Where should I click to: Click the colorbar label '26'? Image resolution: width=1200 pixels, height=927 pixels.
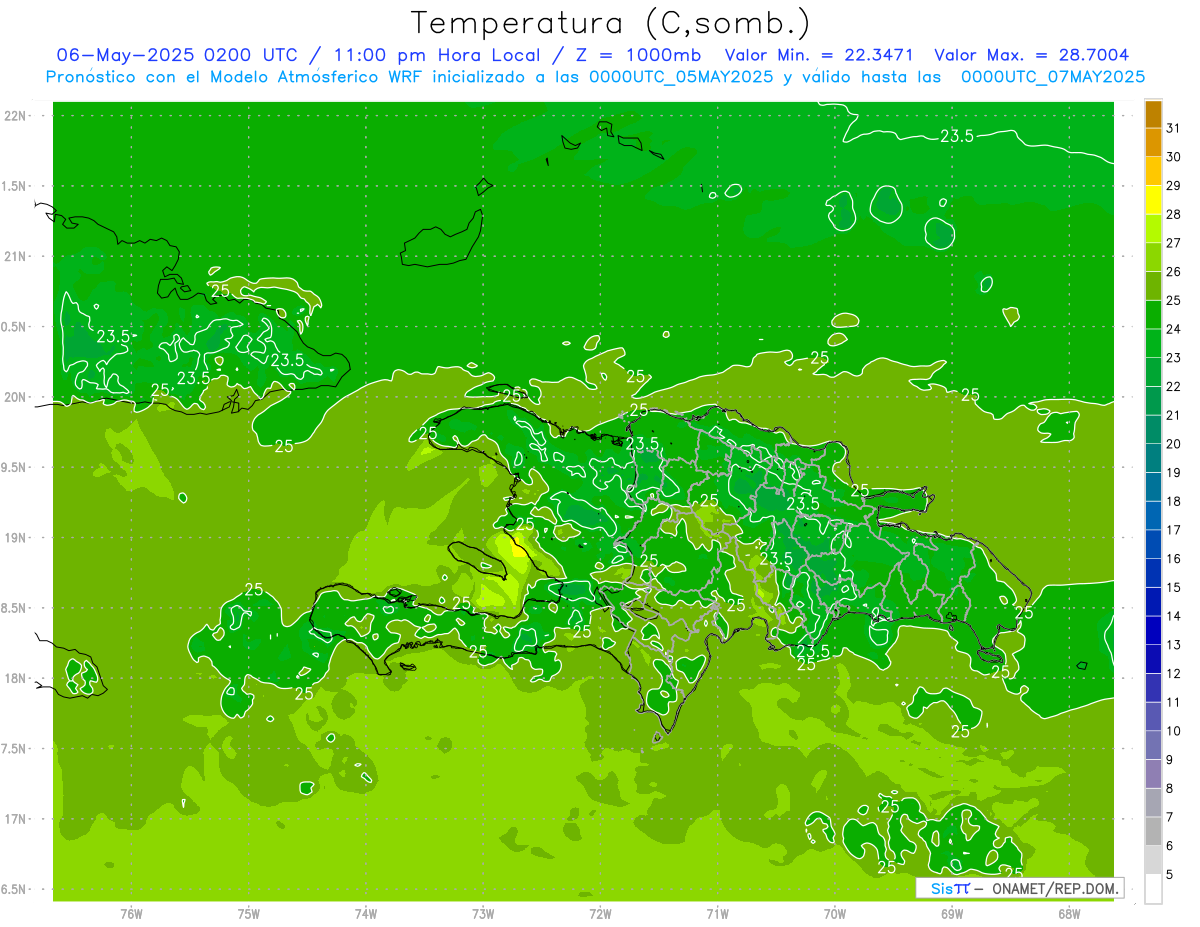[x=1173, y=272]
